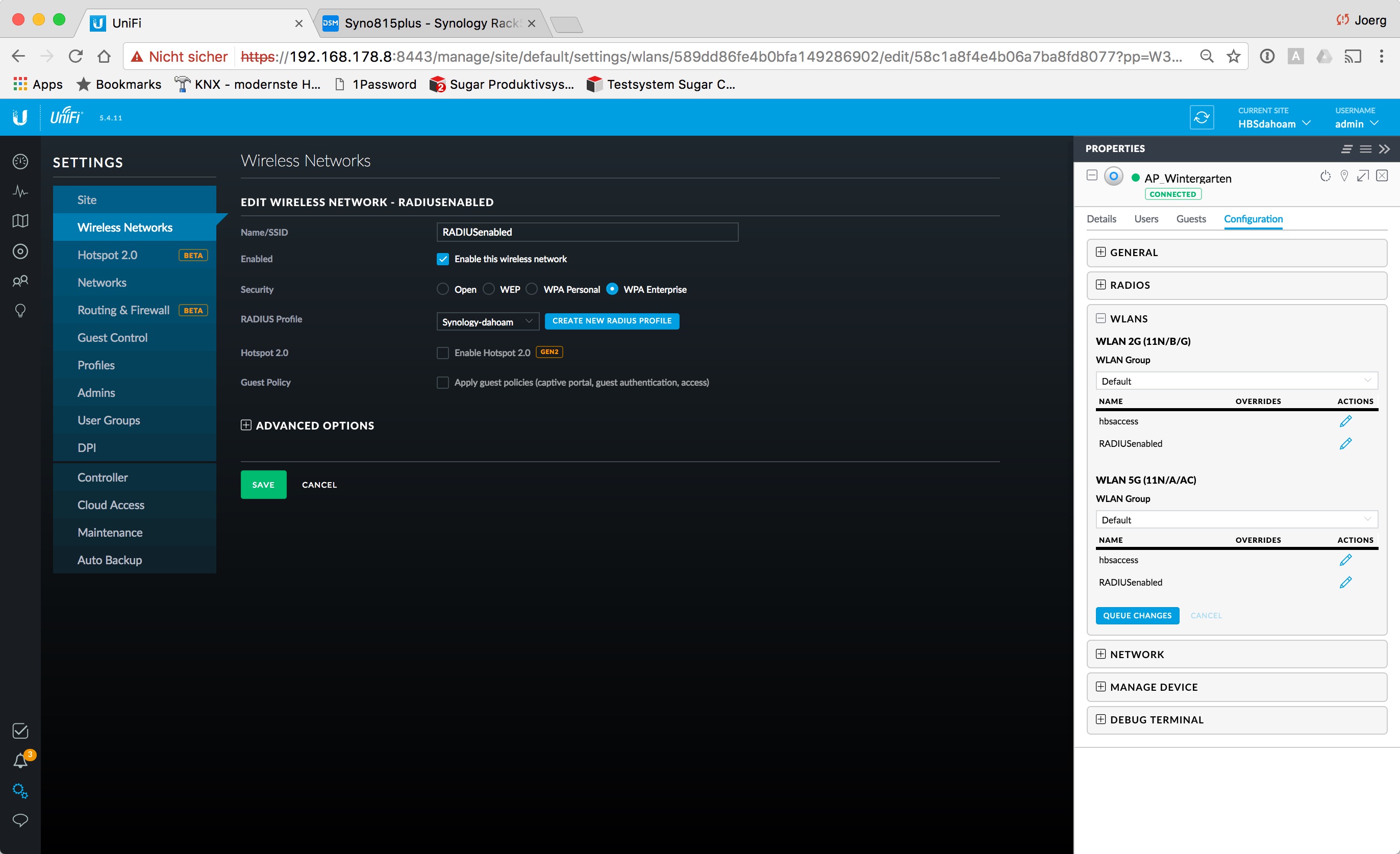1400x854 pixels.
Task: Open the Devices circle icon in sidebar
Action: 20,251
